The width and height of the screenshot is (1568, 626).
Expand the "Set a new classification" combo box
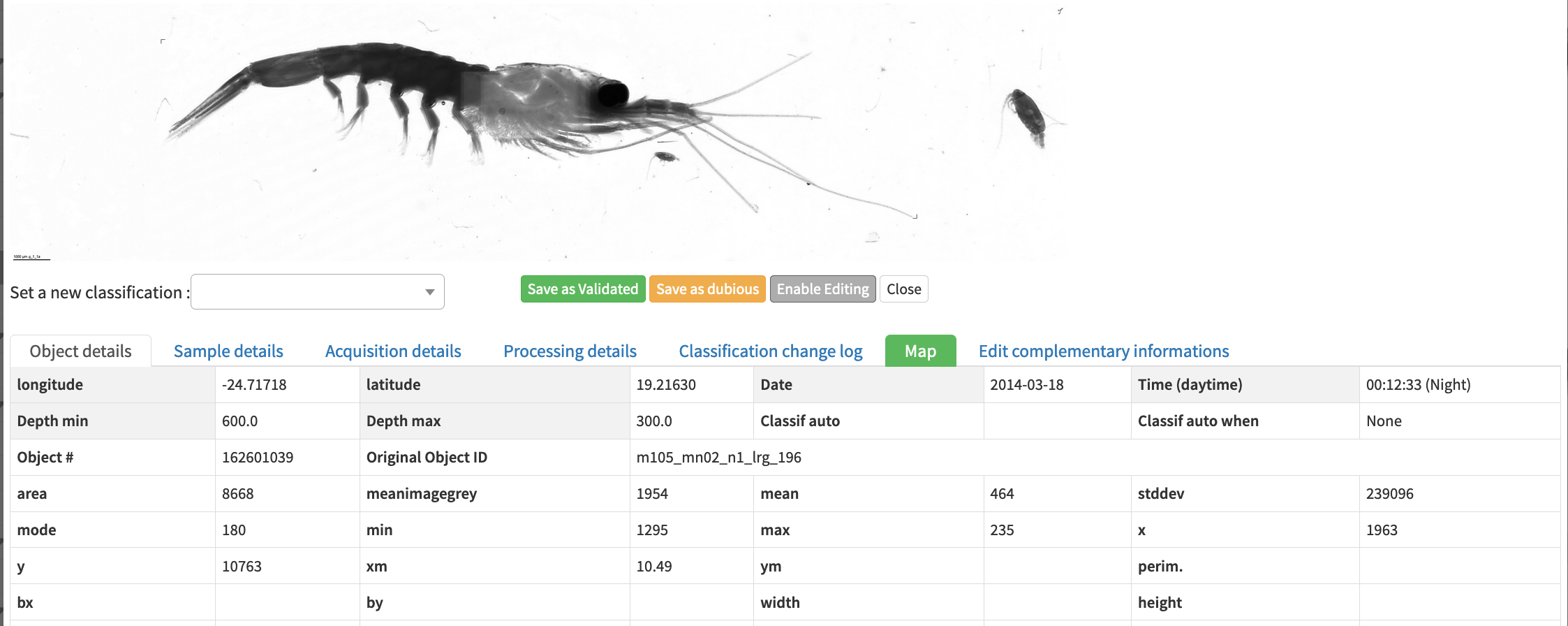[x=318, y=291]
